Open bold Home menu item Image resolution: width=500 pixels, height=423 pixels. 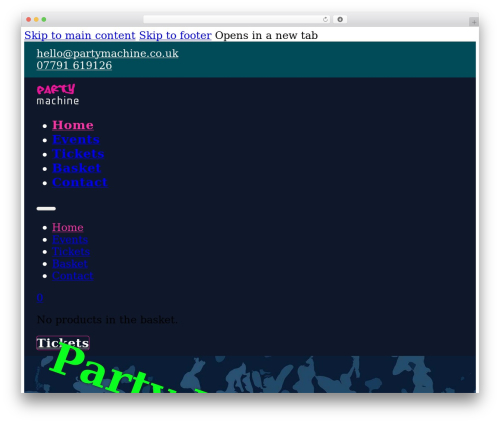tap(73, 125)
